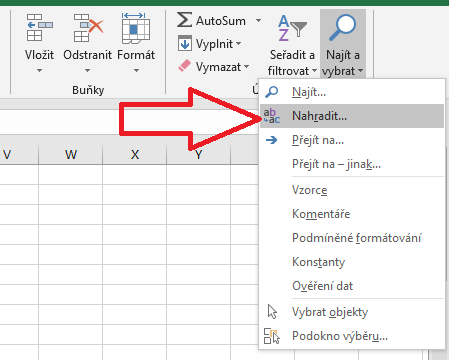Click the arrow icon beside Přejít na
Image resolution: width=449 pixels, height=360 pixels.
(x=272, y=140)
